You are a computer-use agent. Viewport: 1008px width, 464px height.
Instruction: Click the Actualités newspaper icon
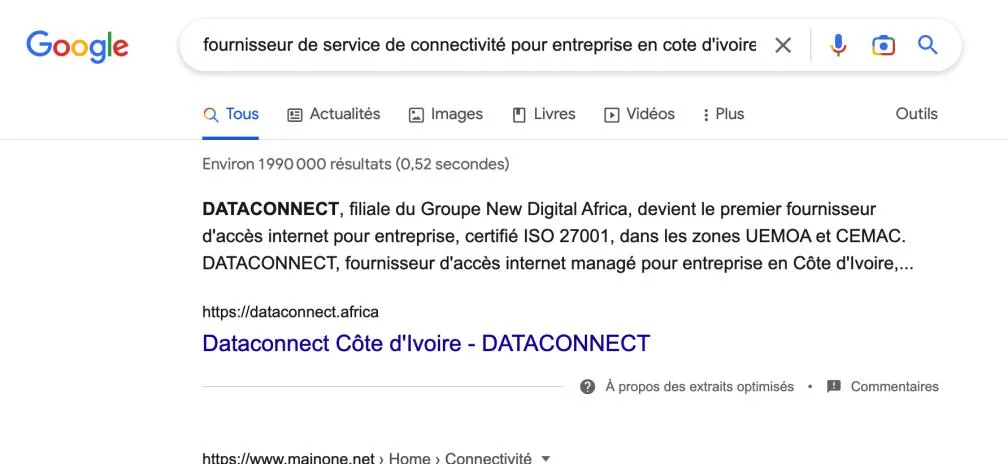click(294, 115)
